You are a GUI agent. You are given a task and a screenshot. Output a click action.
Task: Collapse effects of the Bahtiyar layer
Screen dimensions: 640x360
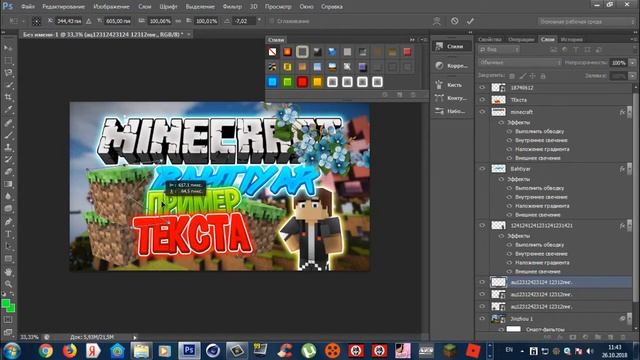point(629,169)
